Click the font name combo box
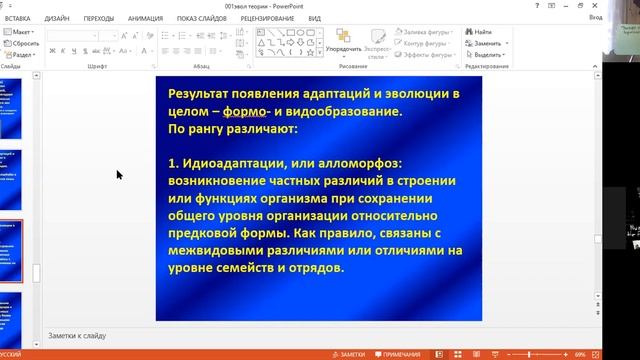 72,36
